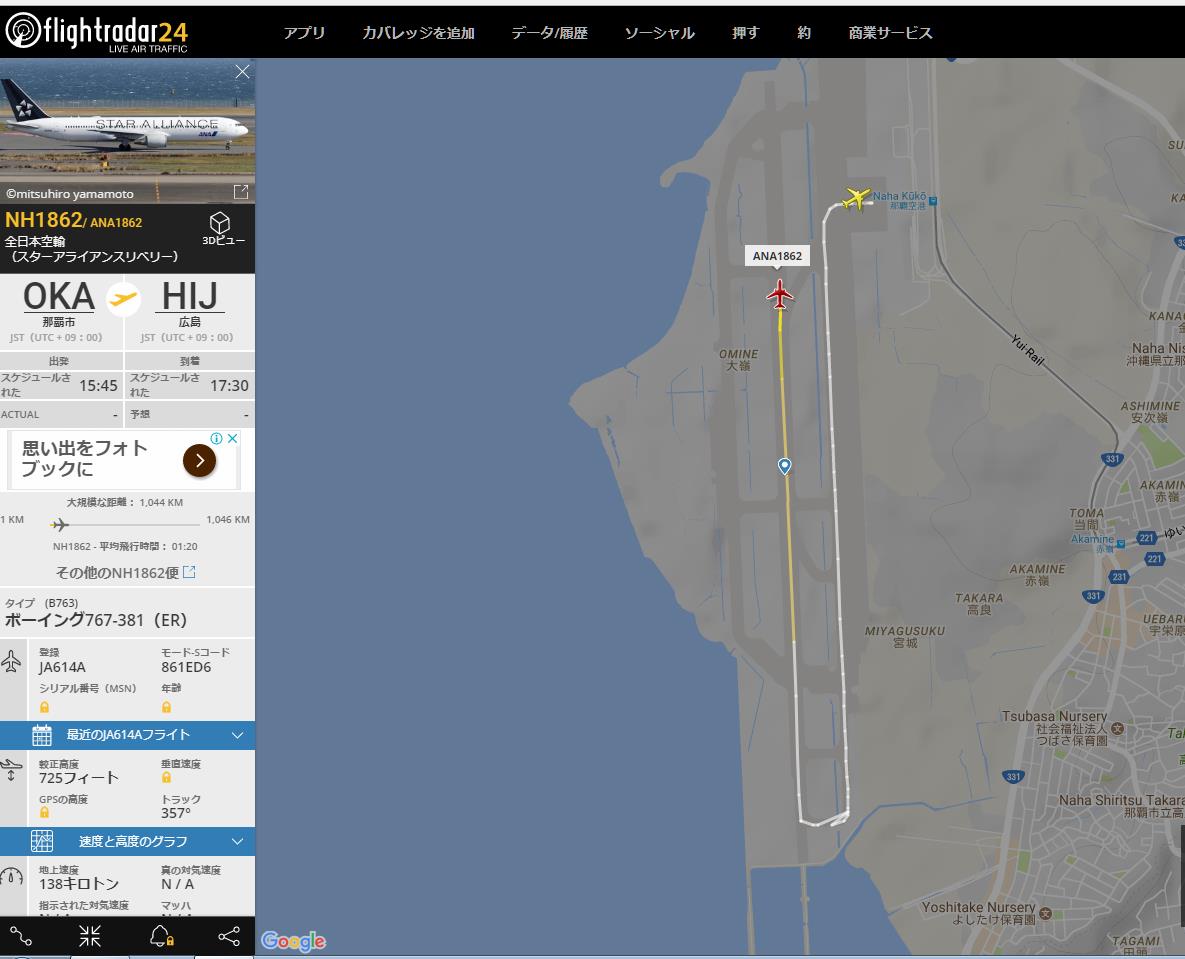Image resolution: width=1185 pixels, height=959 pixels.
Task: Open the 商業サービス menu
Action: click(x=890, y=32)
